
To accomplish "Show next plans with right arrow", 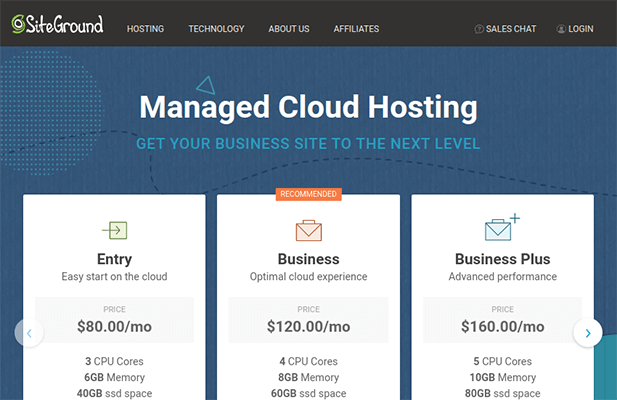I will pyautogui.click(x=588, y=333).
